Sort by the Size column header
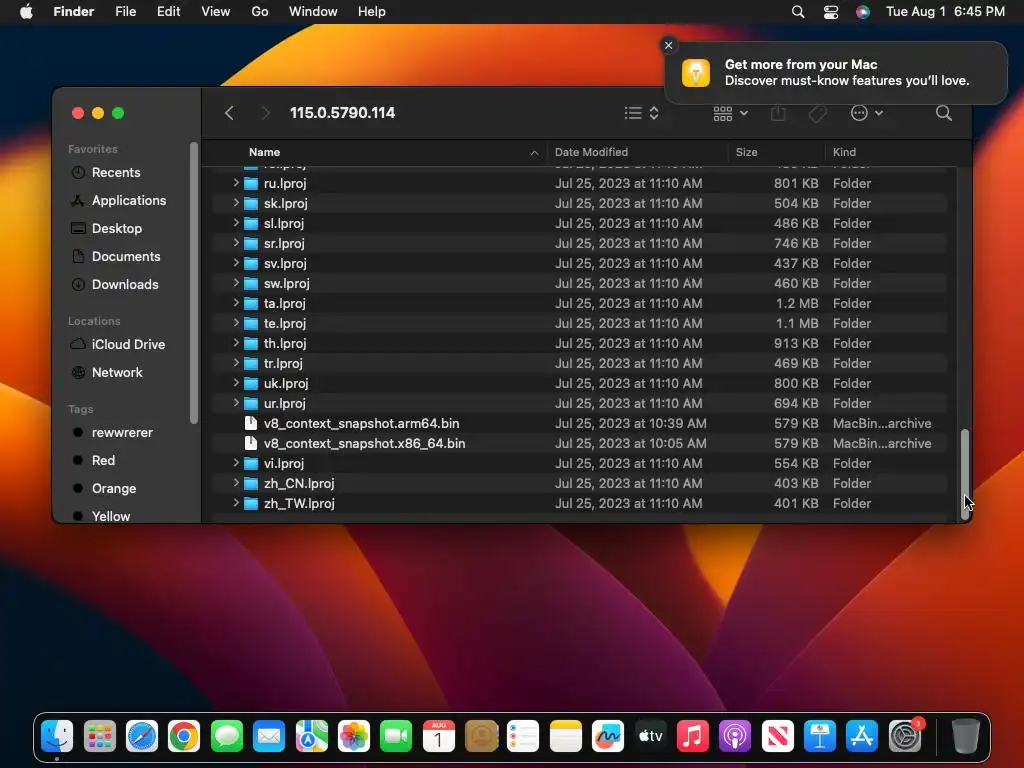The image size is (1024, 768). coord(746,152)
